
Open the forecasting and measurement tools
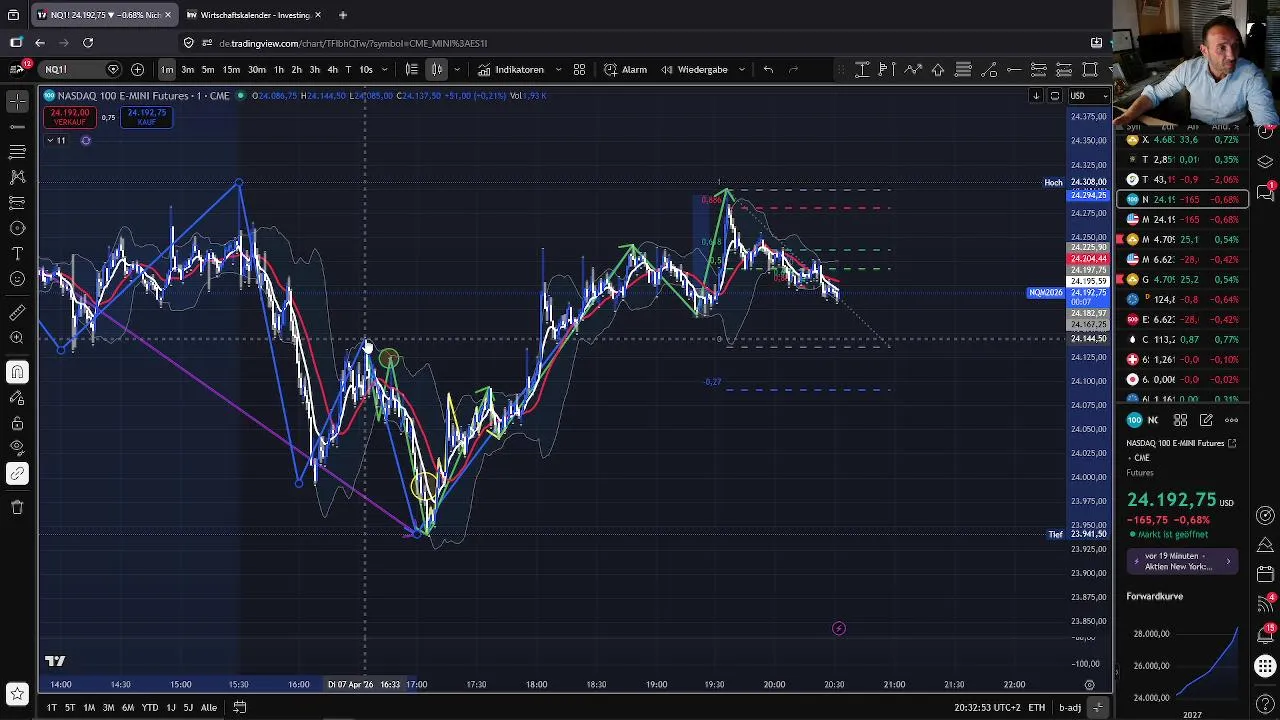pos(17,203)
